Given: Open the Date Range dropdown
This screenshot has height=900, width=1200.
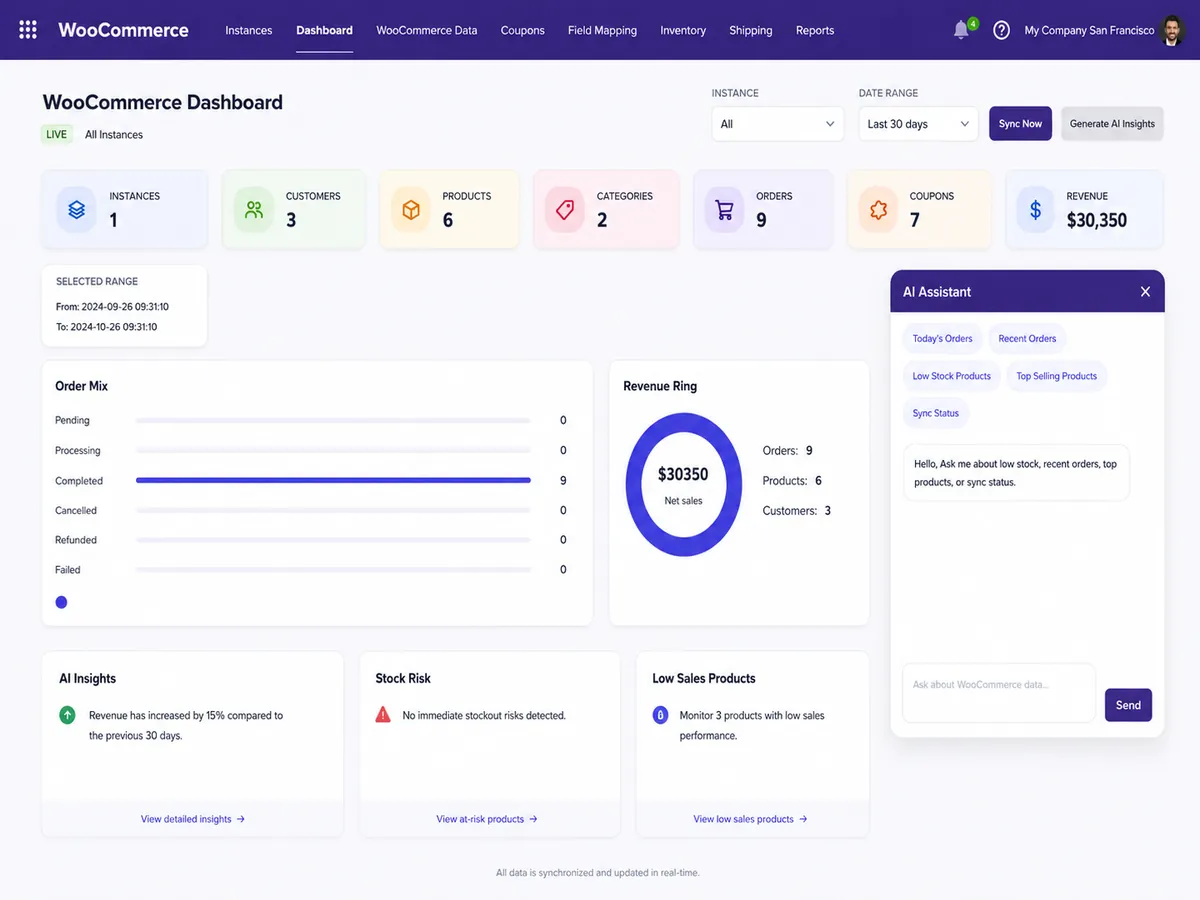Looking at the screenshot, I should (x=918, y=124).
